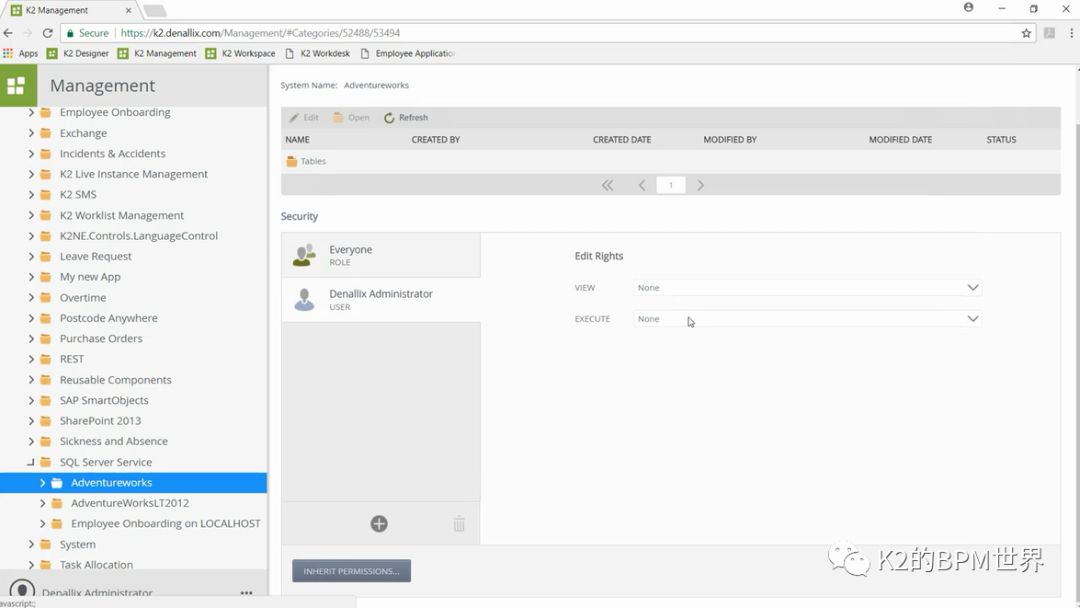Open the K2 Designer bookmark
The height and width of the screenshot is (608, 1080).
(78, 53)
